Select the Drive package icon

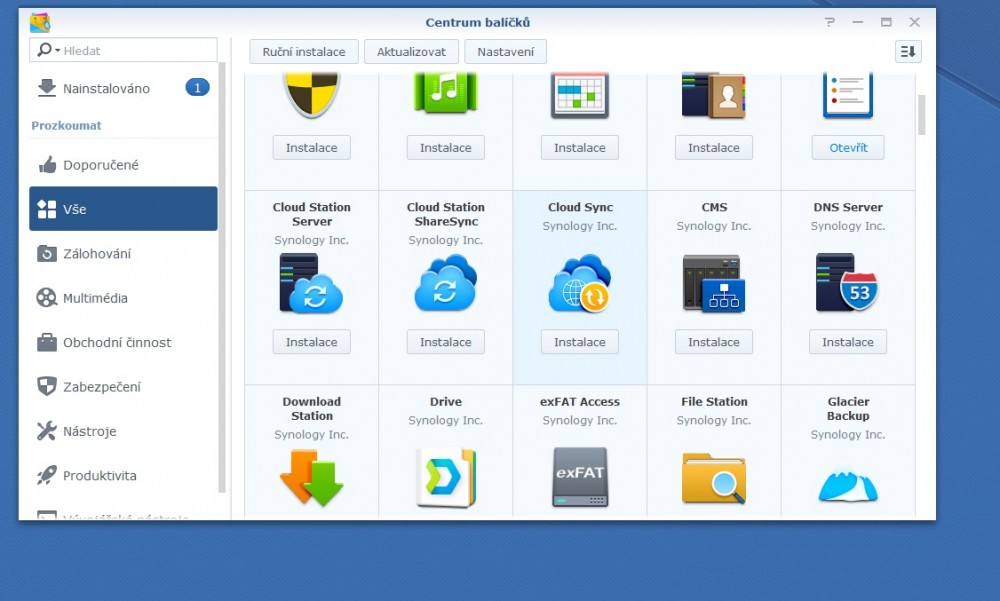click(x=445, y=477)
